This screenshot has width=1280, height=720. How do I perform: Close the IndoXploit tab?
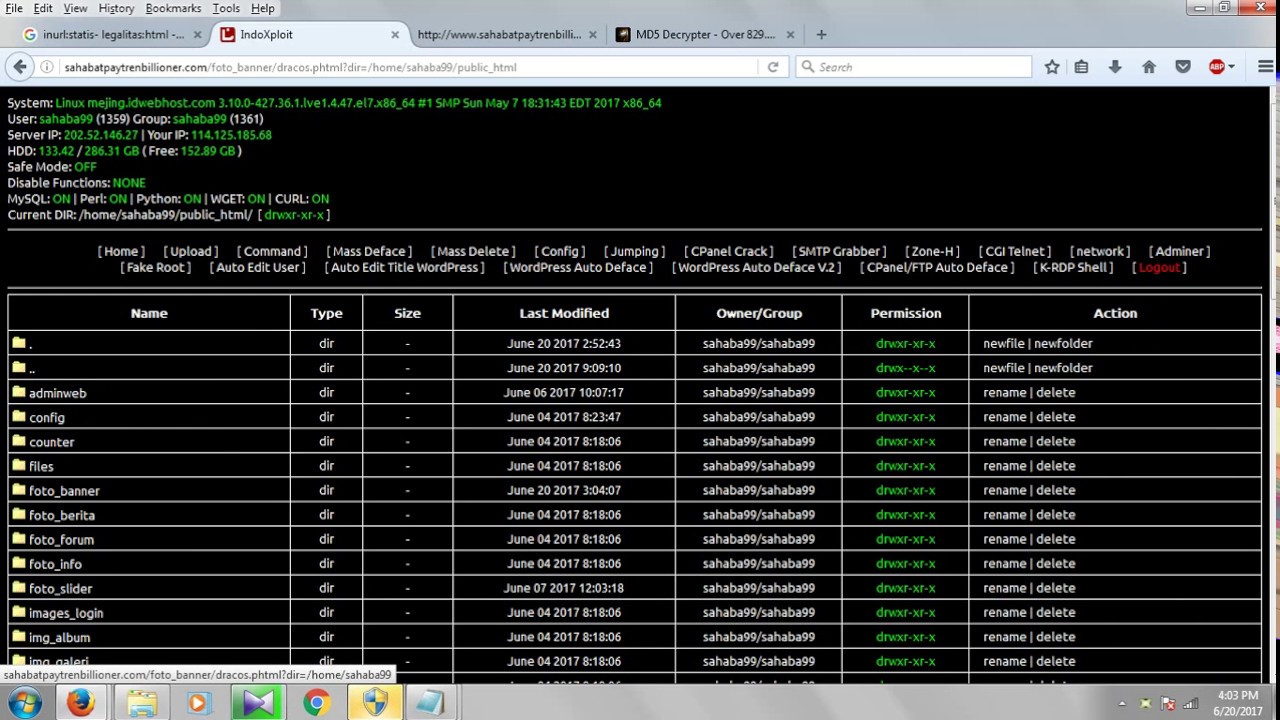click(395, 34)
